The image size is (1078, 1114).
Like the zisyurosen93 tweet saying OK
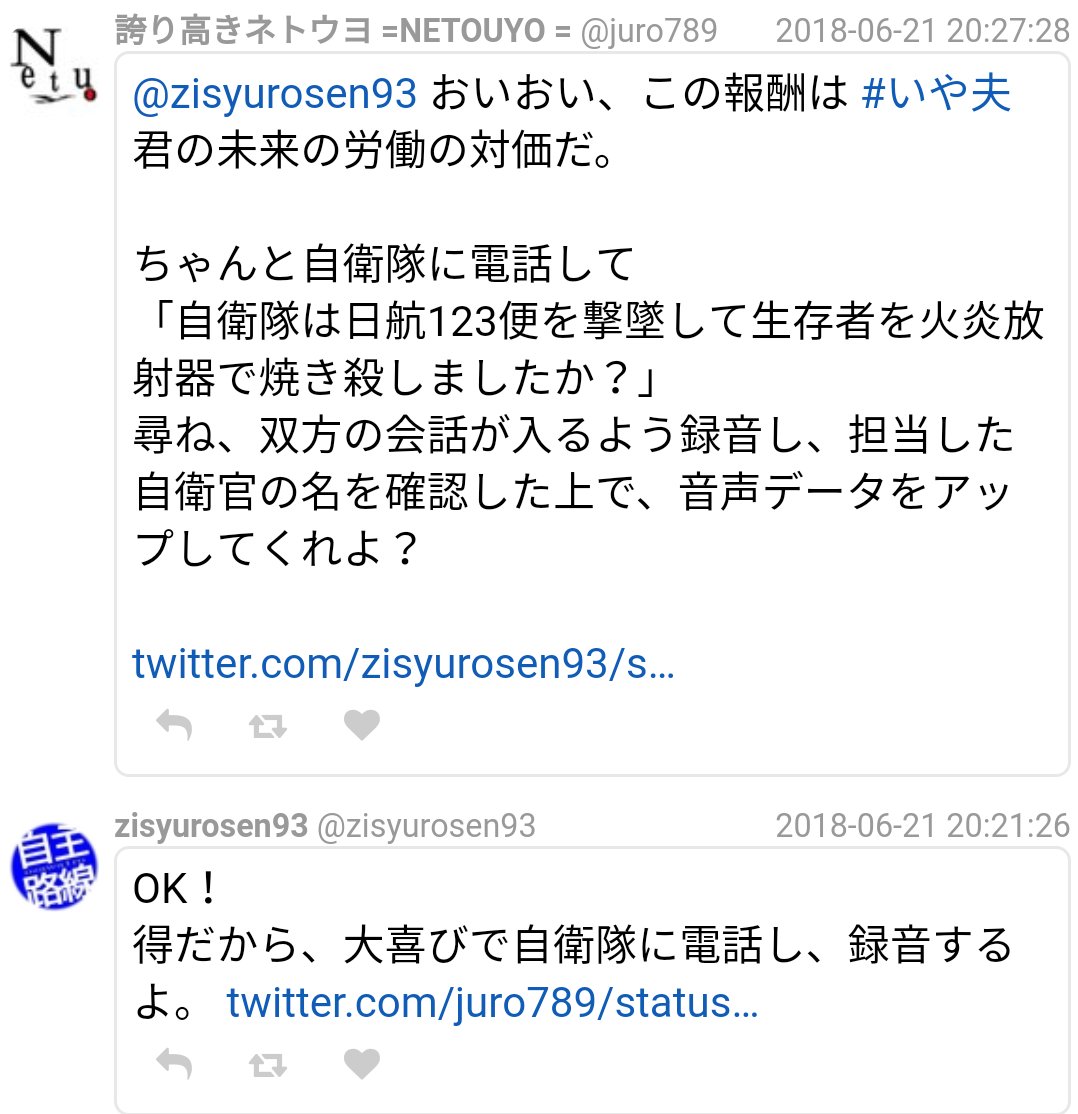pyautogui.click(x=362, y=1064)
